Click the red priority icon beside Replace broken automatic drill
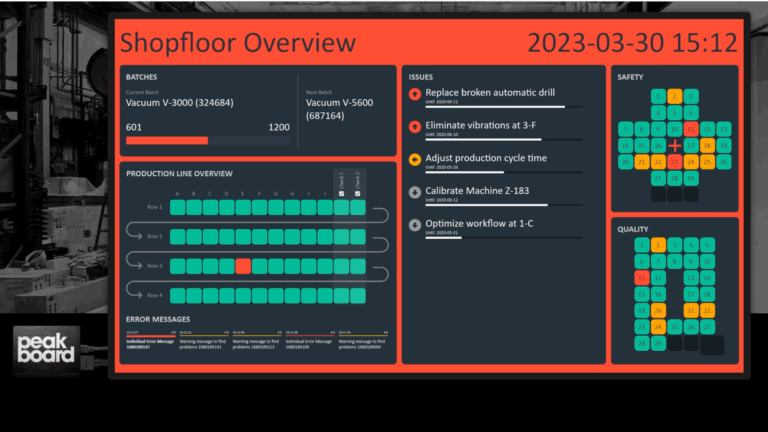This screenshot has height=432, width=768. coord(415,95)
